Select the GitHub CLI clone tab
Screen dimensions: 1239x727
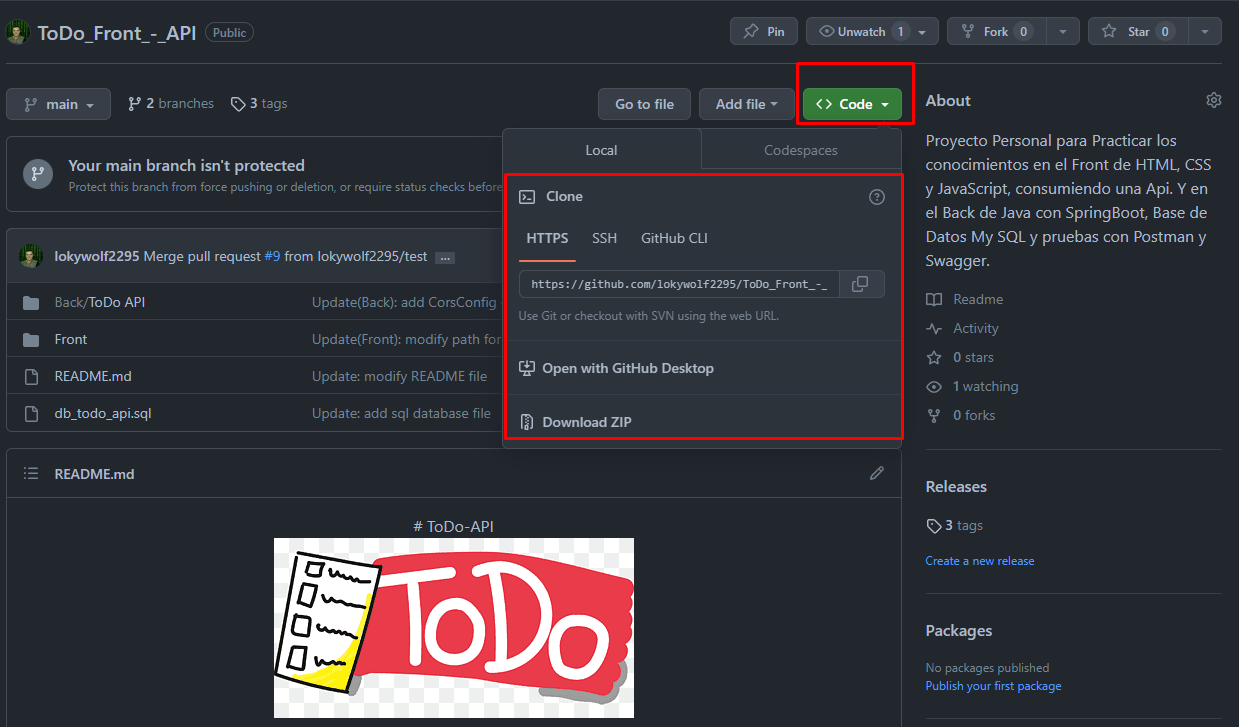click(674, 238)
